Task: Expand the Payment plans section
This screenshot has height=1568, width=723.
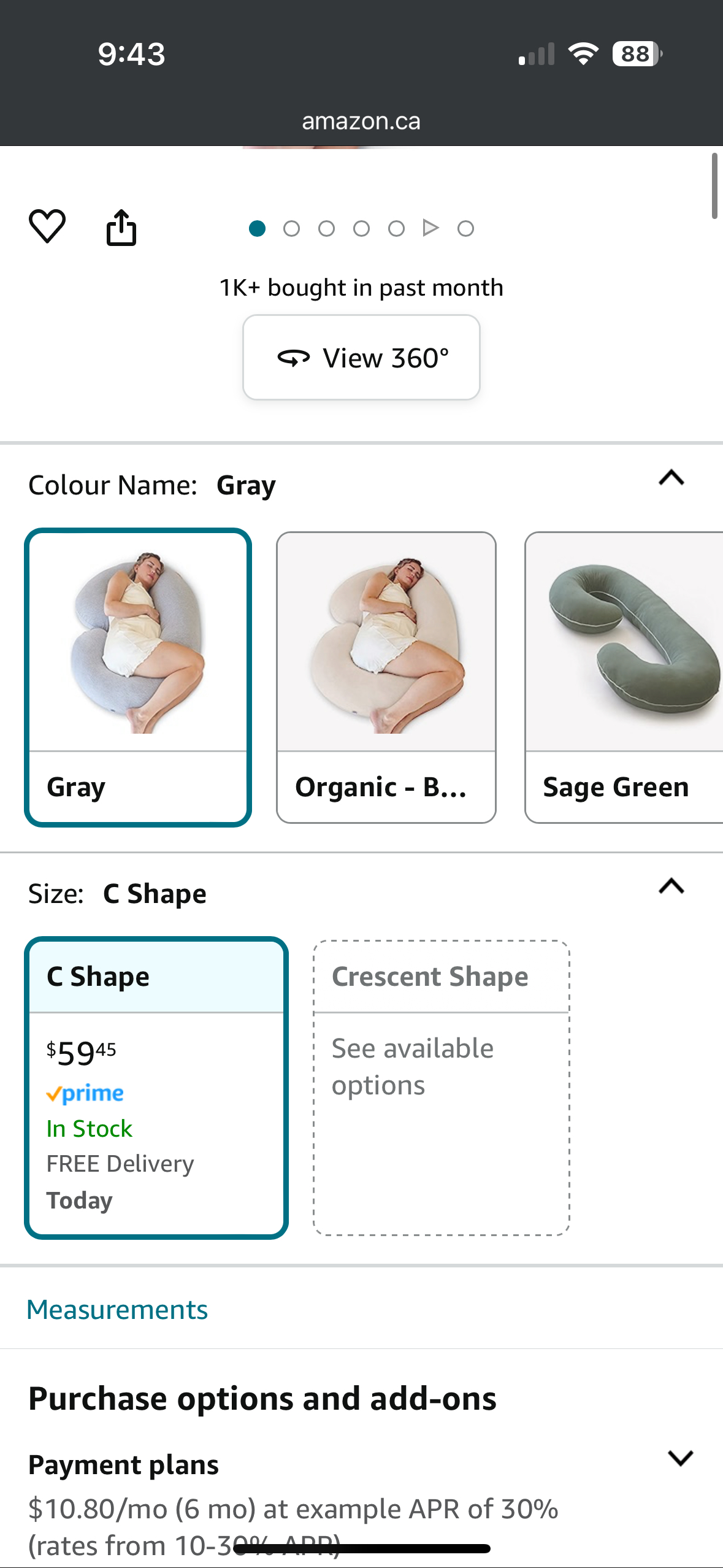Action: (x=680, y=1458)
